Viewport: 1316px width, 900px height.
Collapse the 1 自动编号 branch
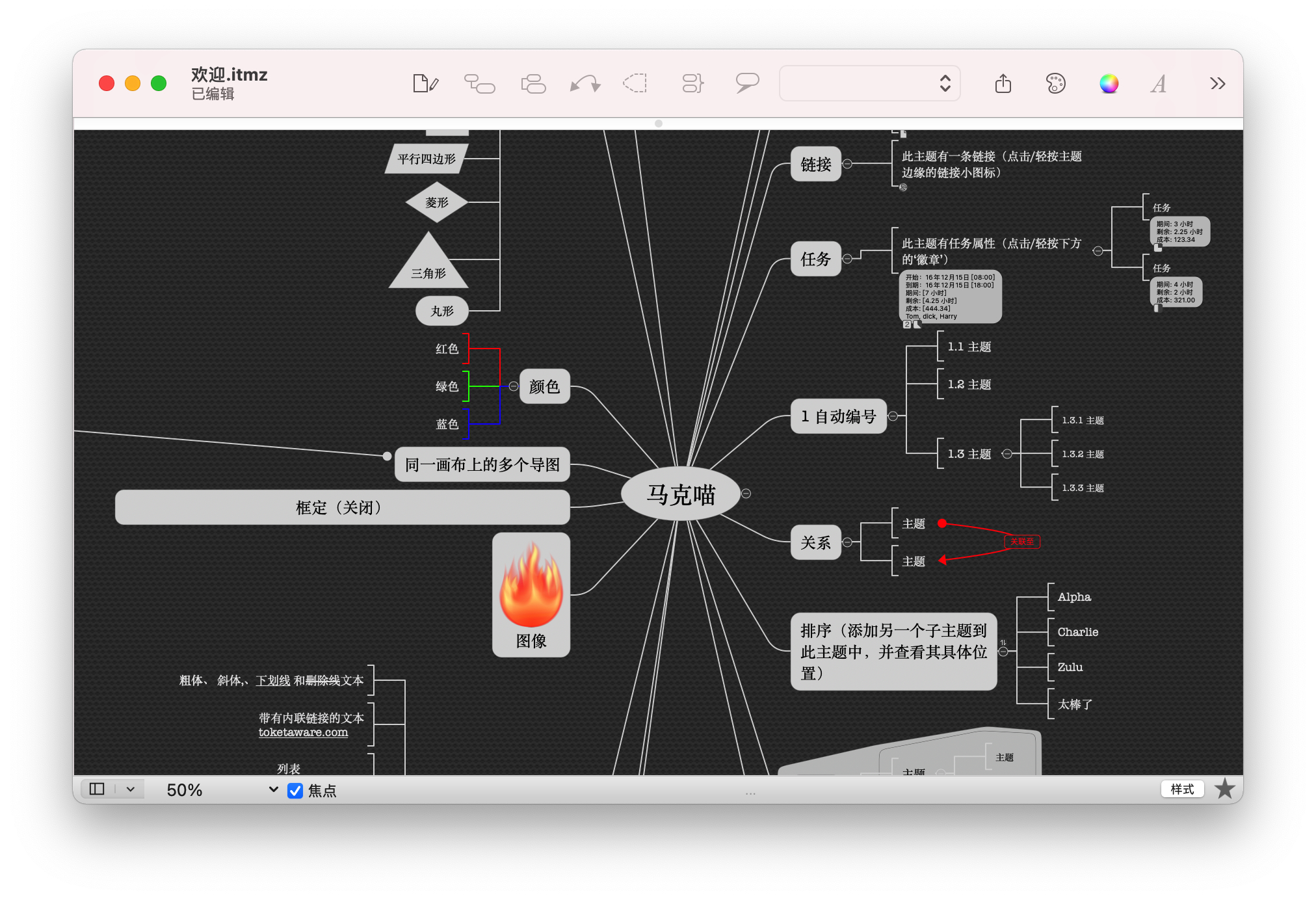click(x=893, y=416)
